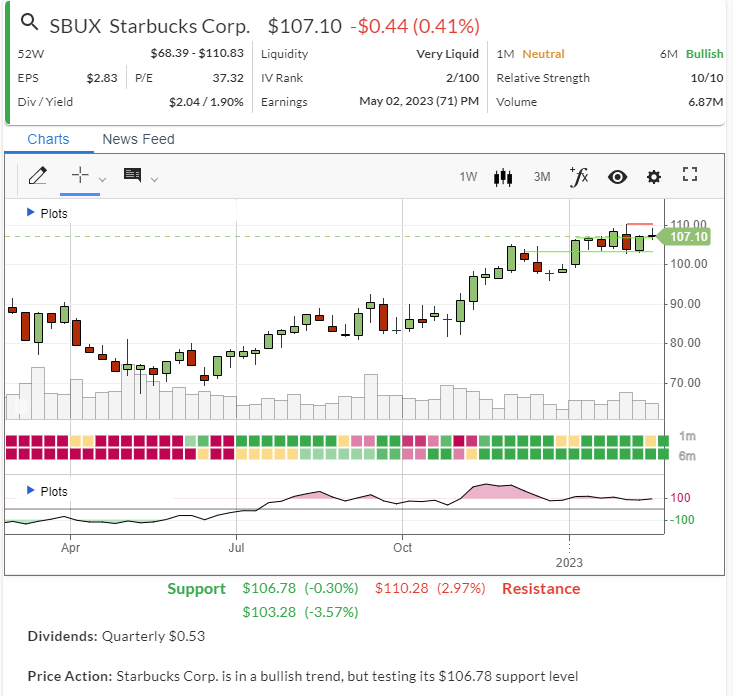The height and width of the screenshot is (696, 733).
Task: Click the Oct label on time axis
Action: 402,547
